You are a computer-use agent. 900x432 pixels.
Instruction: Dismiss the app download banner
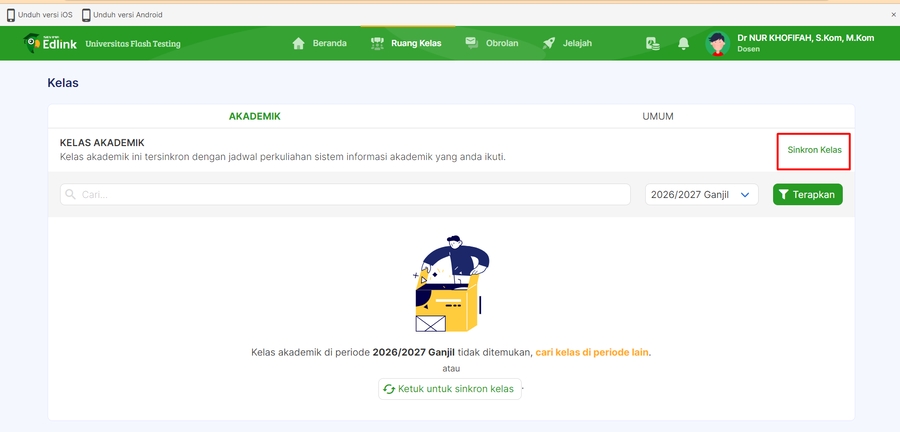[893, 15]
